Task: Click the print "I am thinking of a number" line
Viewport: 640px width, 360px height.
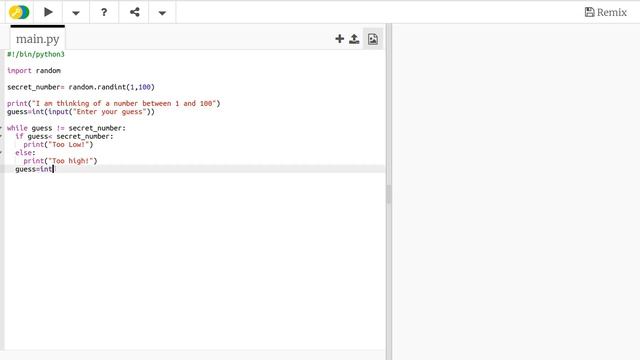Action: click(x=113, y=103)
